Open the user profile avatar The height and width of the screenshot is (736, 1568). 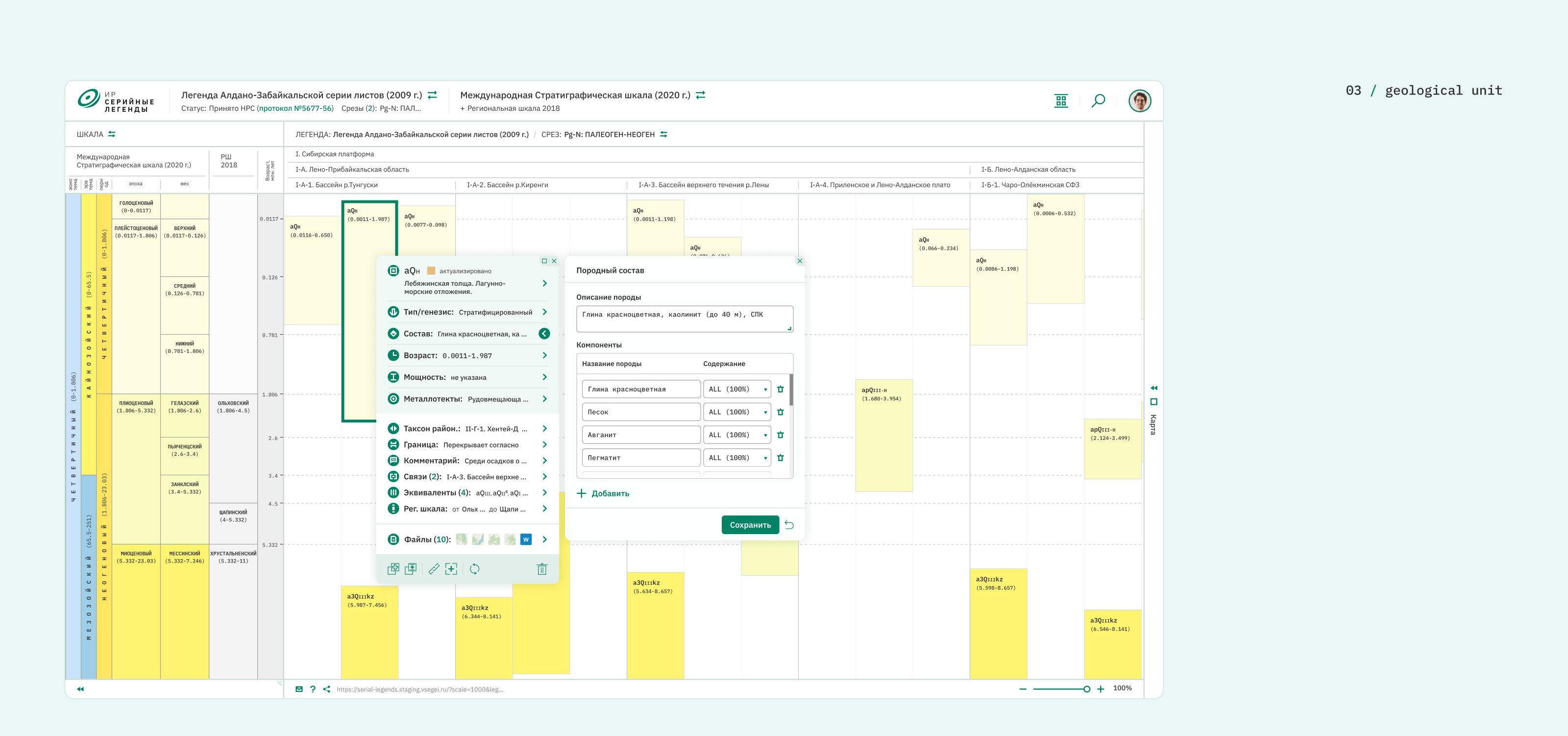(1139, 101)
